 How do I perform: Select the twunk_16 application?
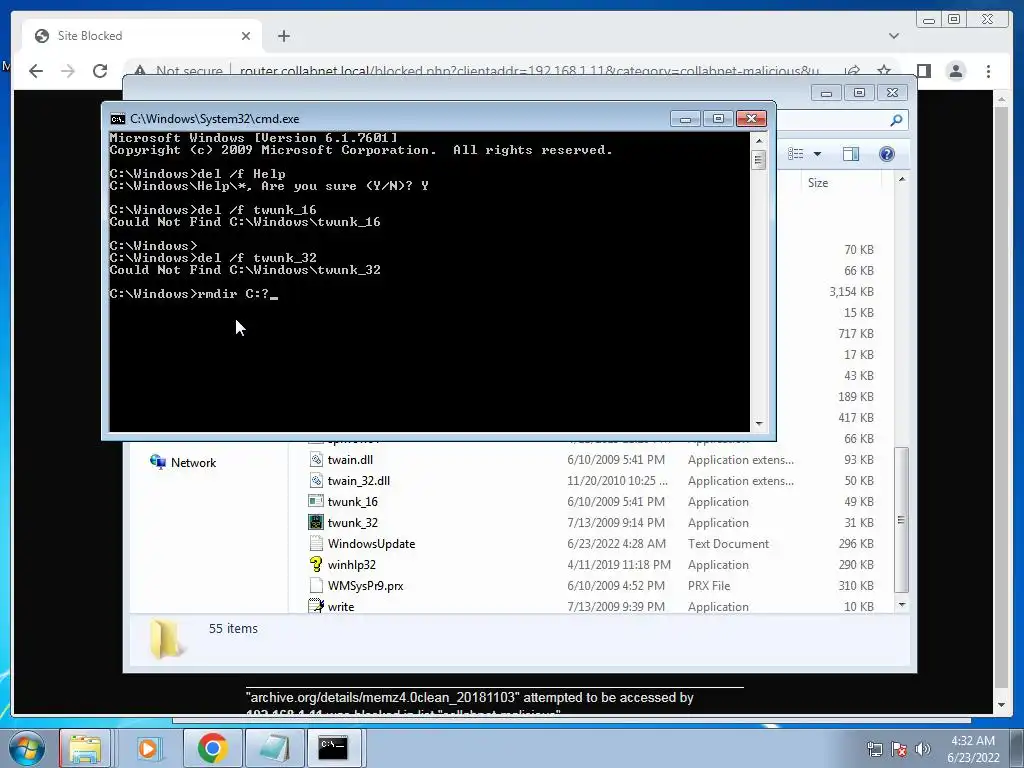pos(353,502)
